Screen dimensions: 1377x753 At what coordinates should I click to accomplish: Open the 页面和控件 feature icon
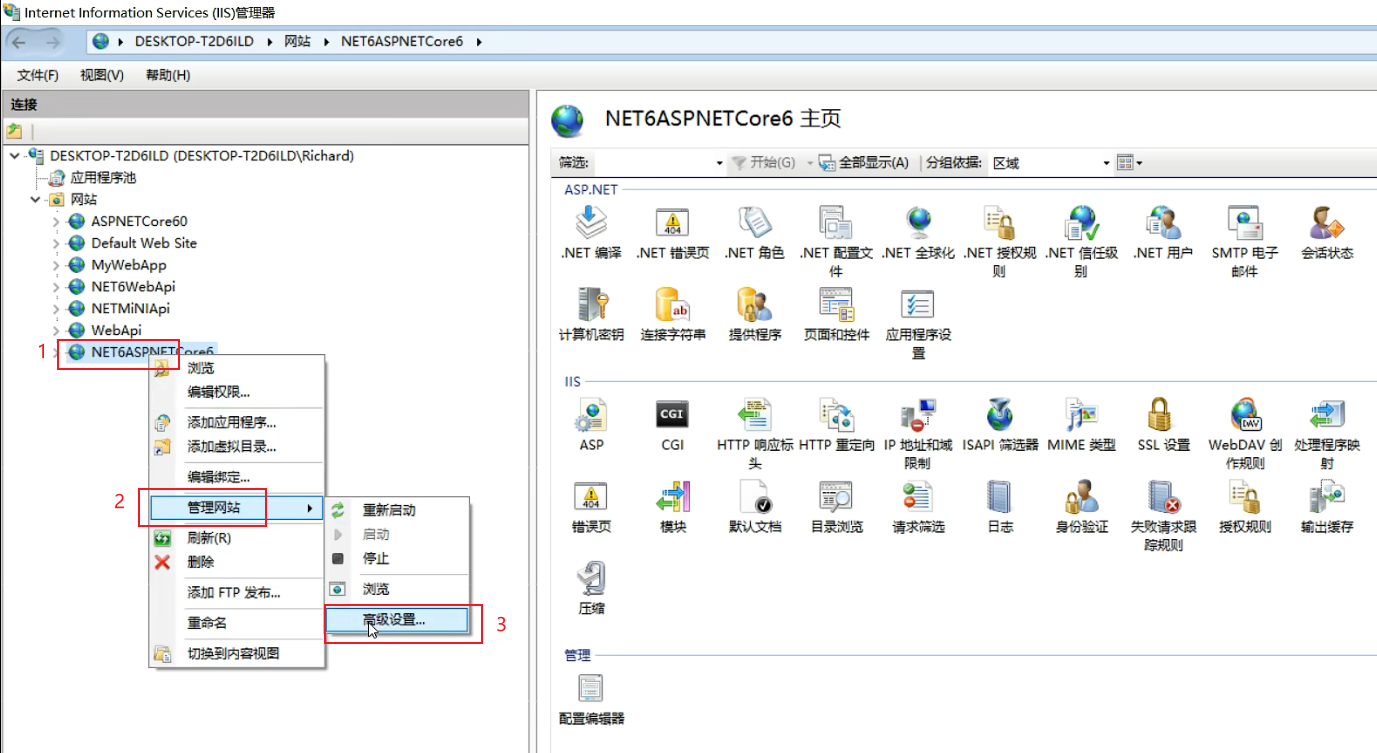point(835,304)
